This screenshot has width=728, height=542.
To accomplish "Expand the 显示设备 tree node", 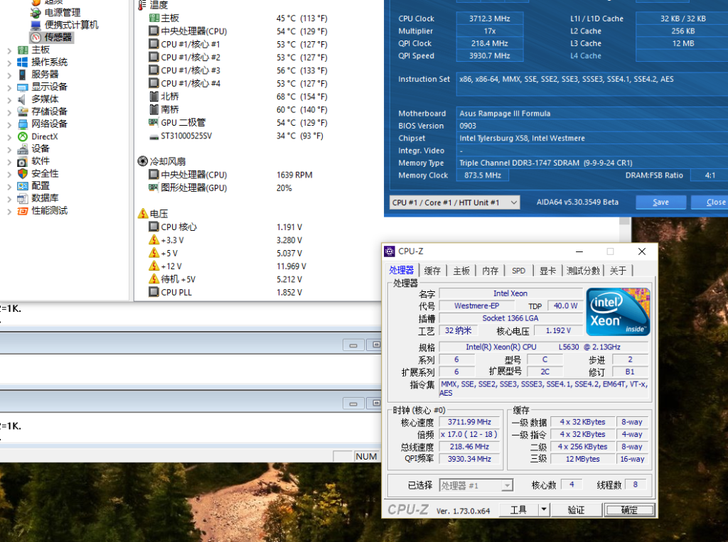I will click(x=9, y=87).
